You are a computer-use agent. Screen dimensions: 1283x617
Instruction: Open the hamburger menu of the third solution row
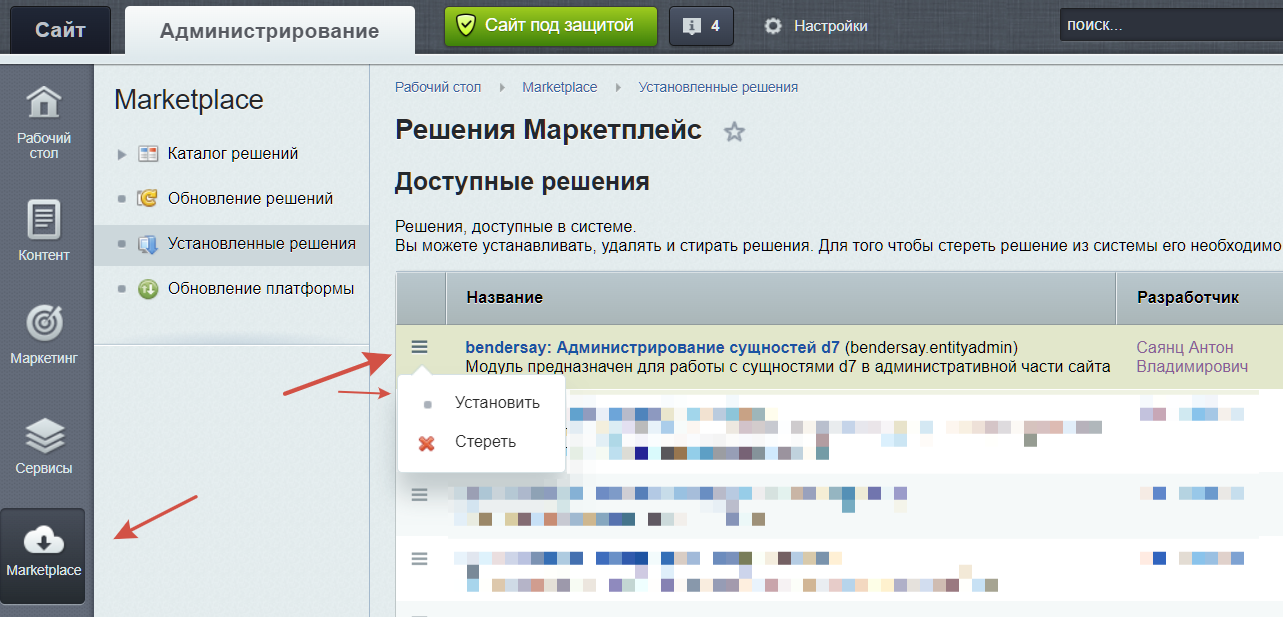tap(420, 494)
